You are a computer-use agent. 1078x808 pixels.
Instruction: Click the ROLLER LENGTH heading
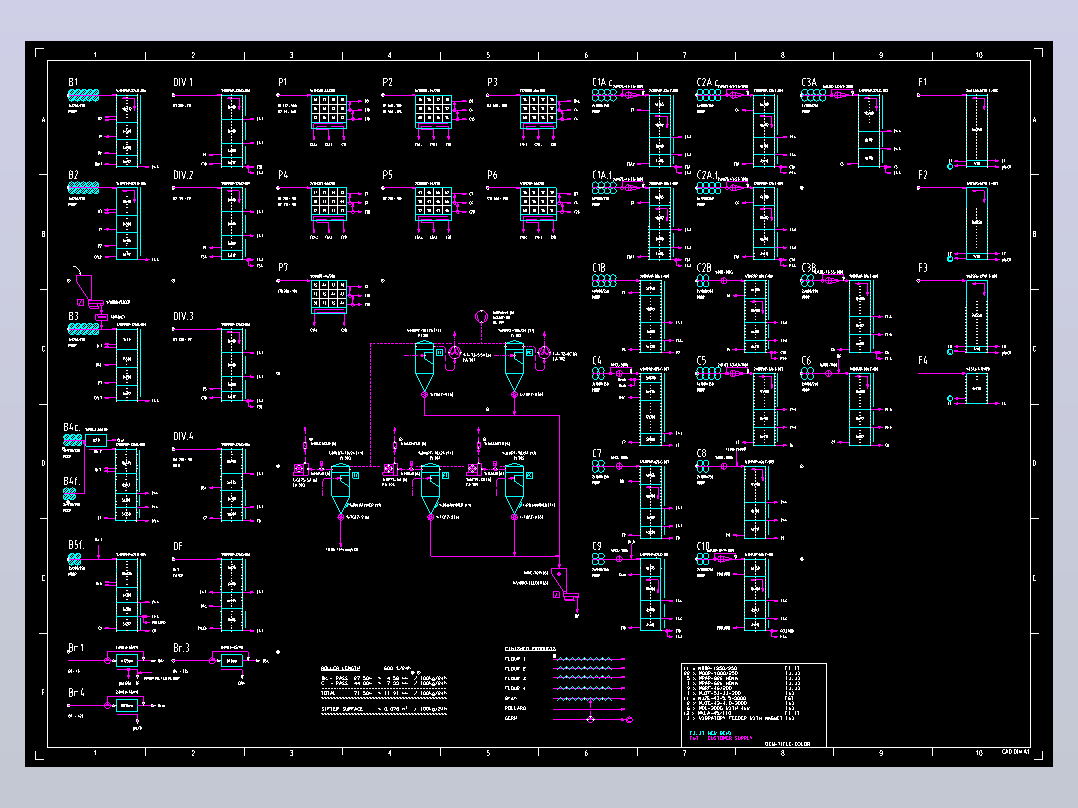[340, 668]
